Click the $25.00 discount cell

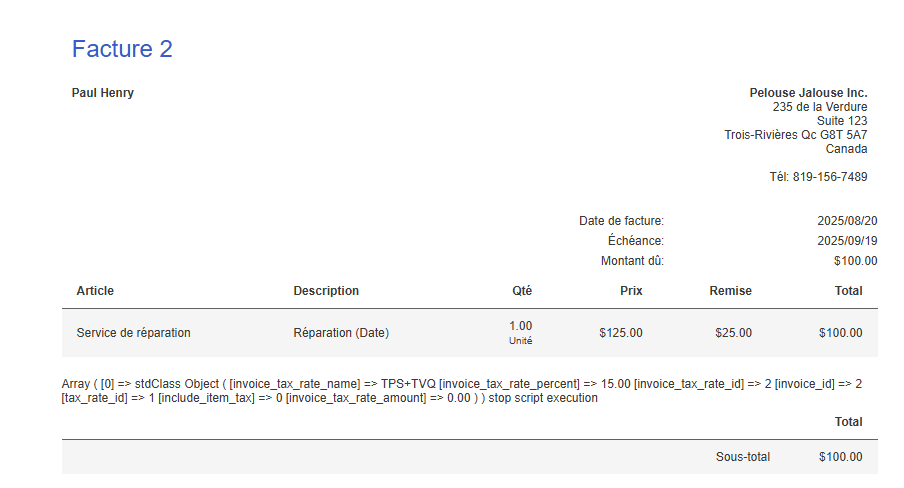click(x=733, y=333)
